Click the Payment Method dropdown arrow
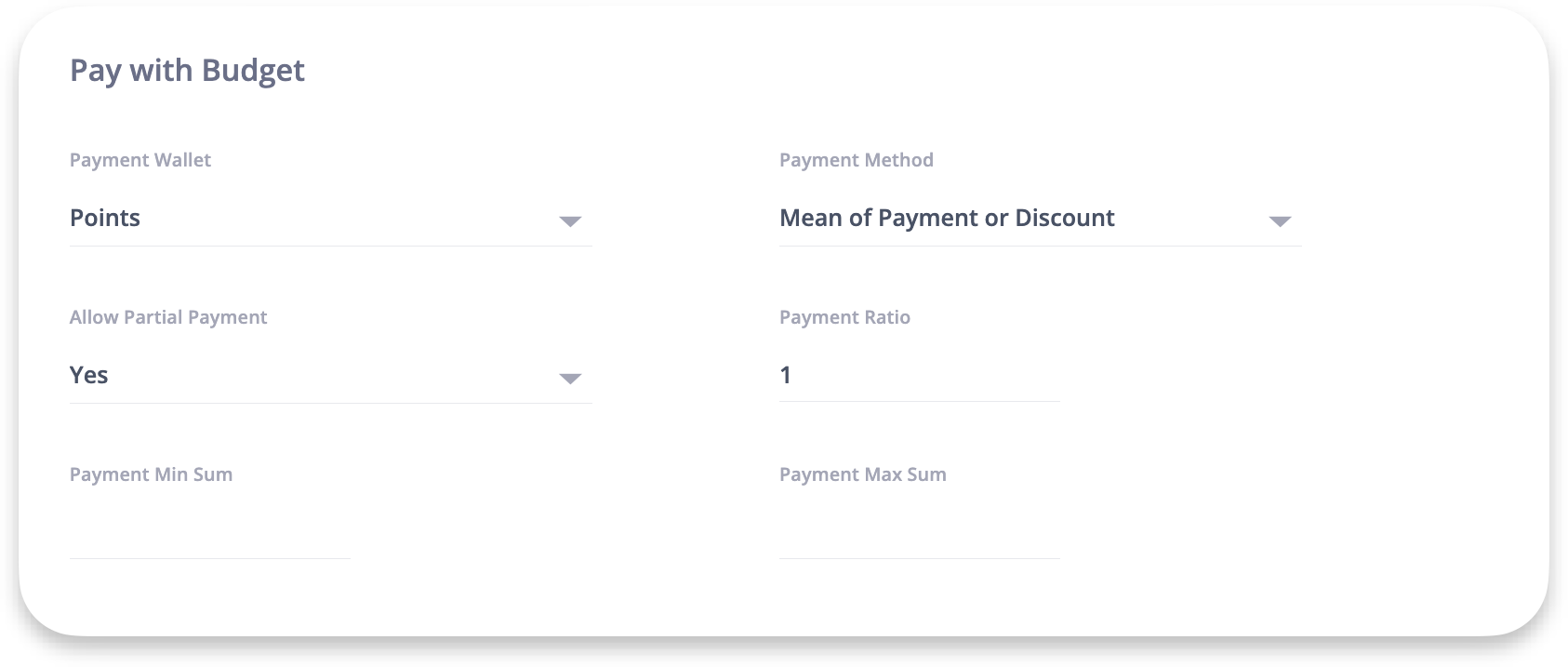 click(x=1280, y=221)
